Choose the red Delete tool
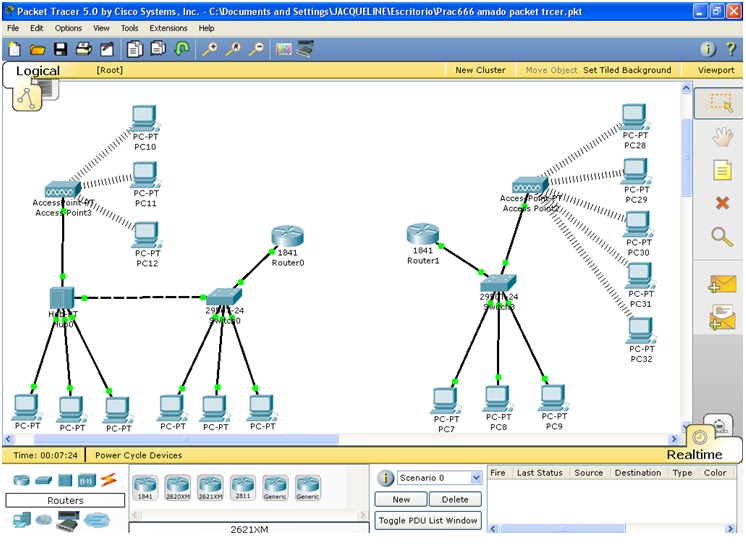The image size is (746, 552). [722, 203]
